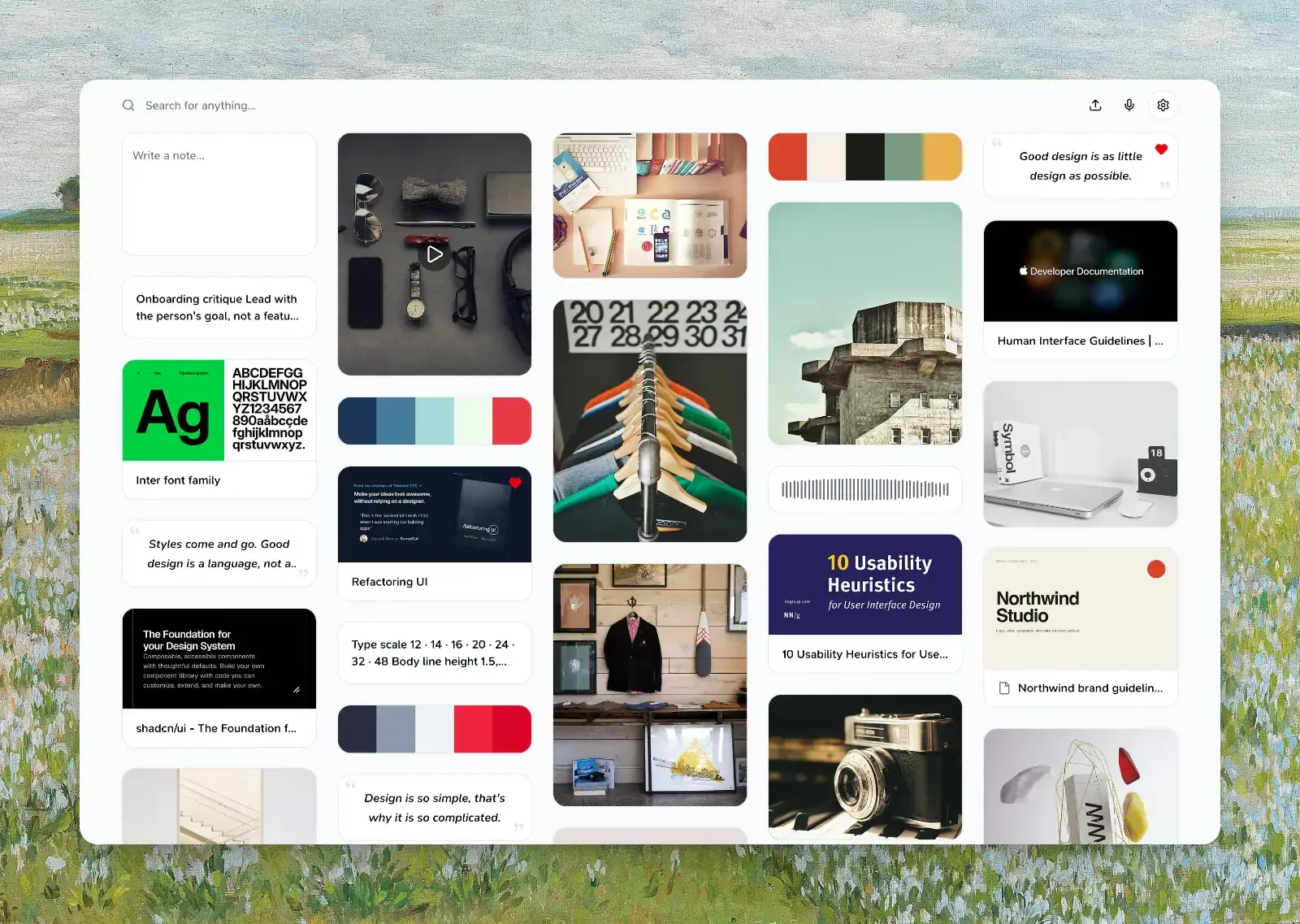Open the Northwind Studio document preview
Image resolution: width=1300 pixels, height=924 pixels.
point(1081,609)
